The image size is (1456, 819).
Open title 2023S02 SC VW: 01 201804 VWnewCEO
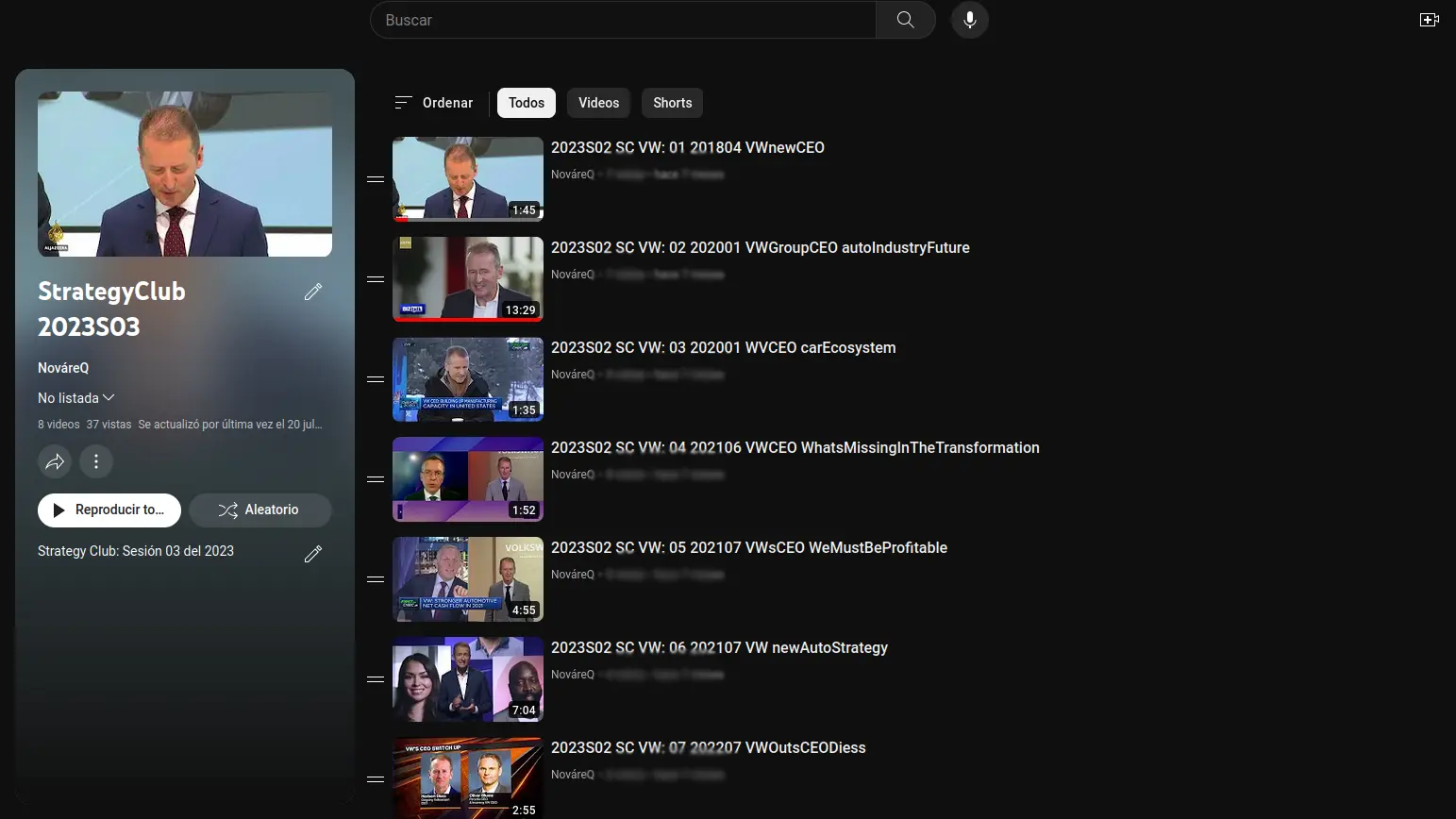pyautogui.click(x=688, y=148)
